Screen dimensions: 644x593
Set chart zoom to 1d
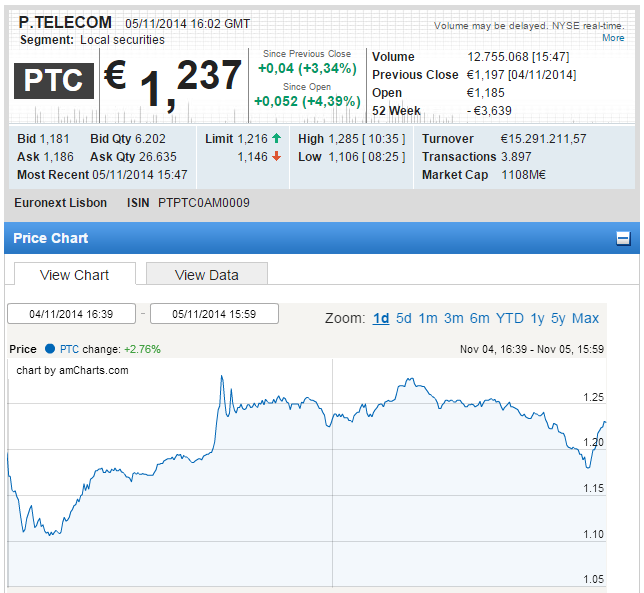(x=381, y=318)
